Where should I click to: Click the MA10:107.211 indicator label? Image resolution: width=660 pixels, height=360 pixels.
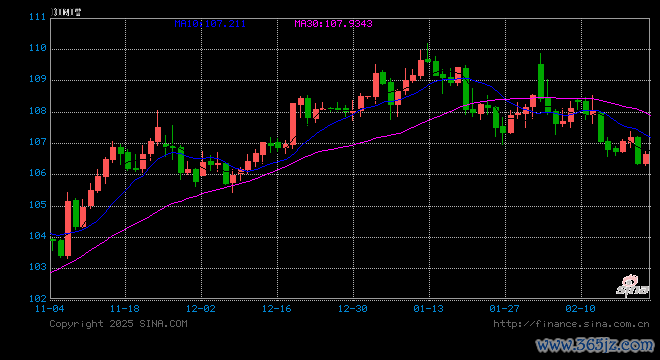[210, 24]
